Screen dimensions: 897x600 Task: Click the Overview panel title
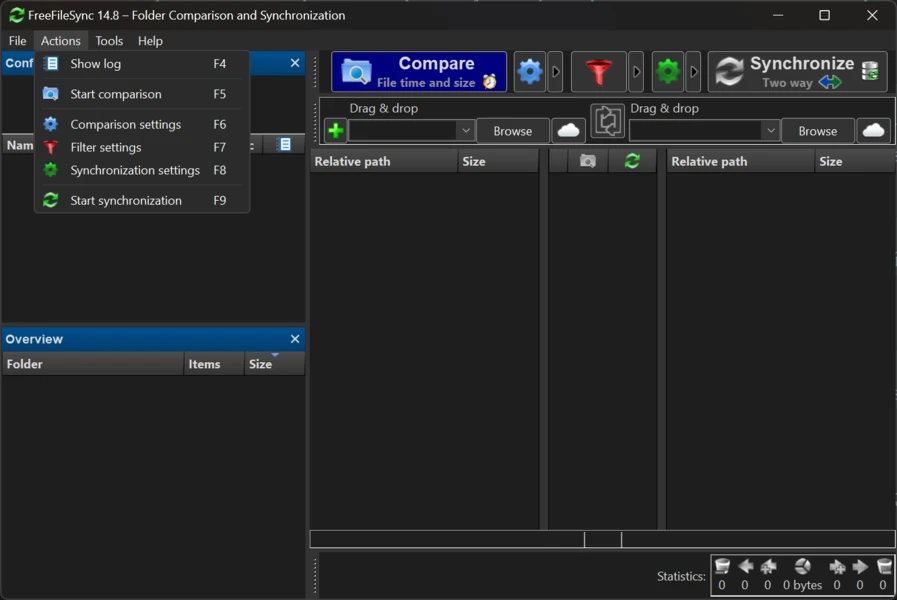[x=34, y=339]
